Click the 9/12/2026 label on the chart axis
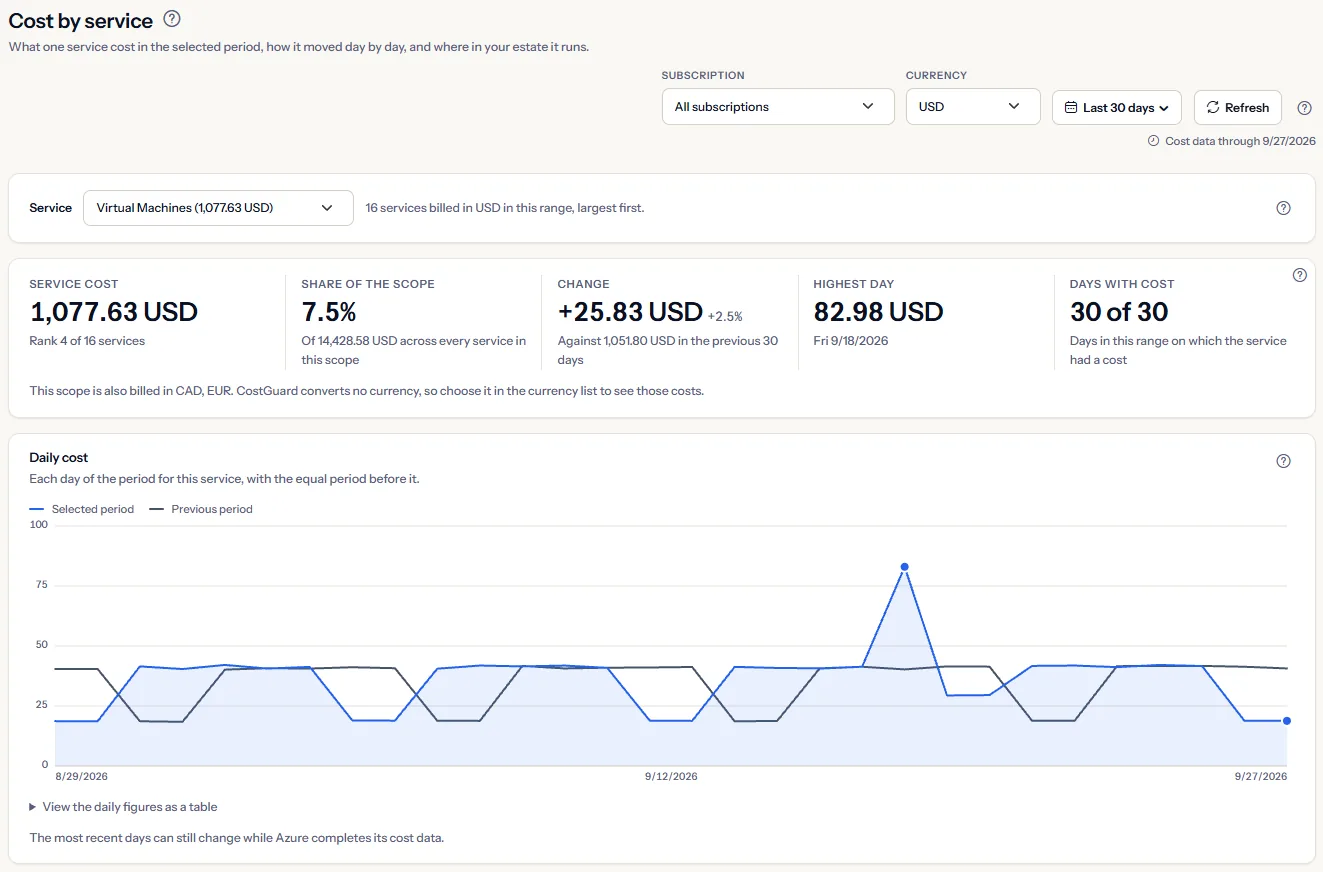 click(x=671, y=776)
